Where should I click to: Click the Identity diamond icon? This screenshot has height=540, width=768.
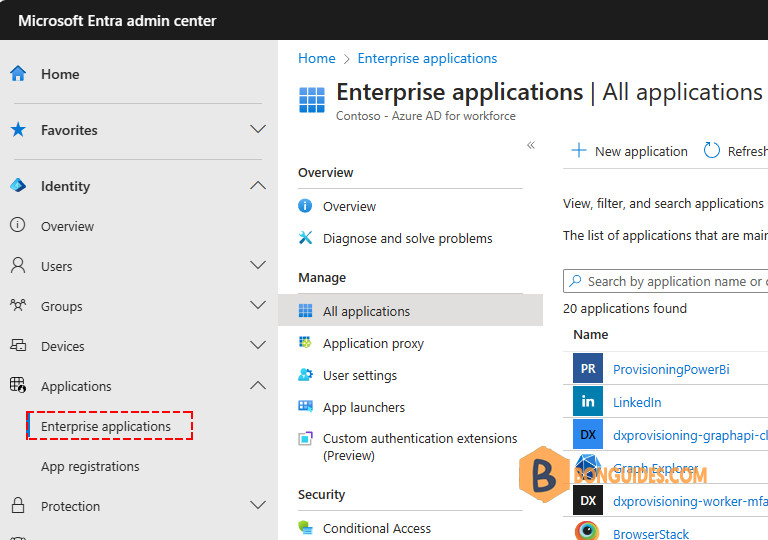(x=18, y=186)
